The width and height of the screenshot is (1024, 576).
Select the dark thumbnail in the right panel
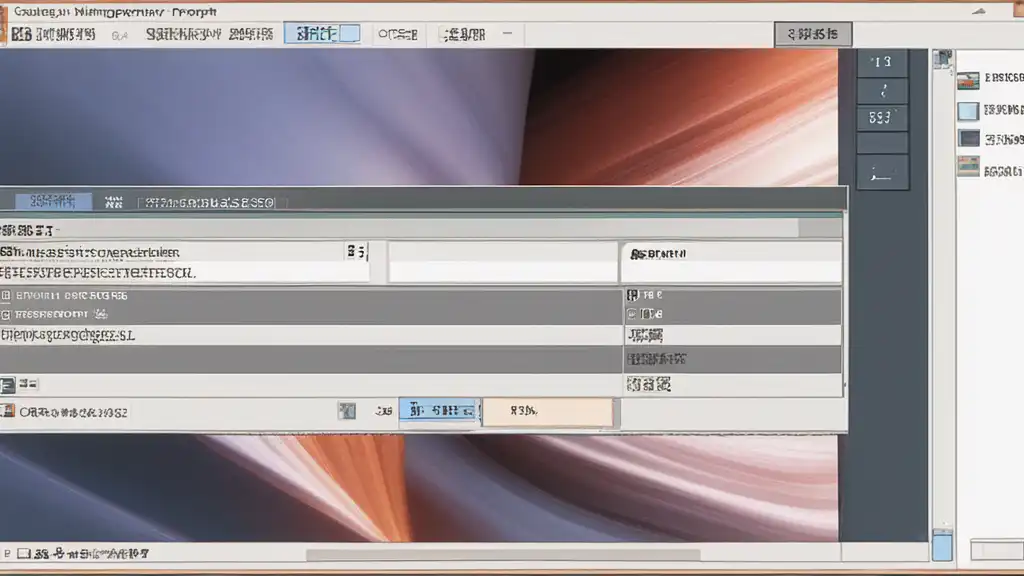tap(968, 139)
